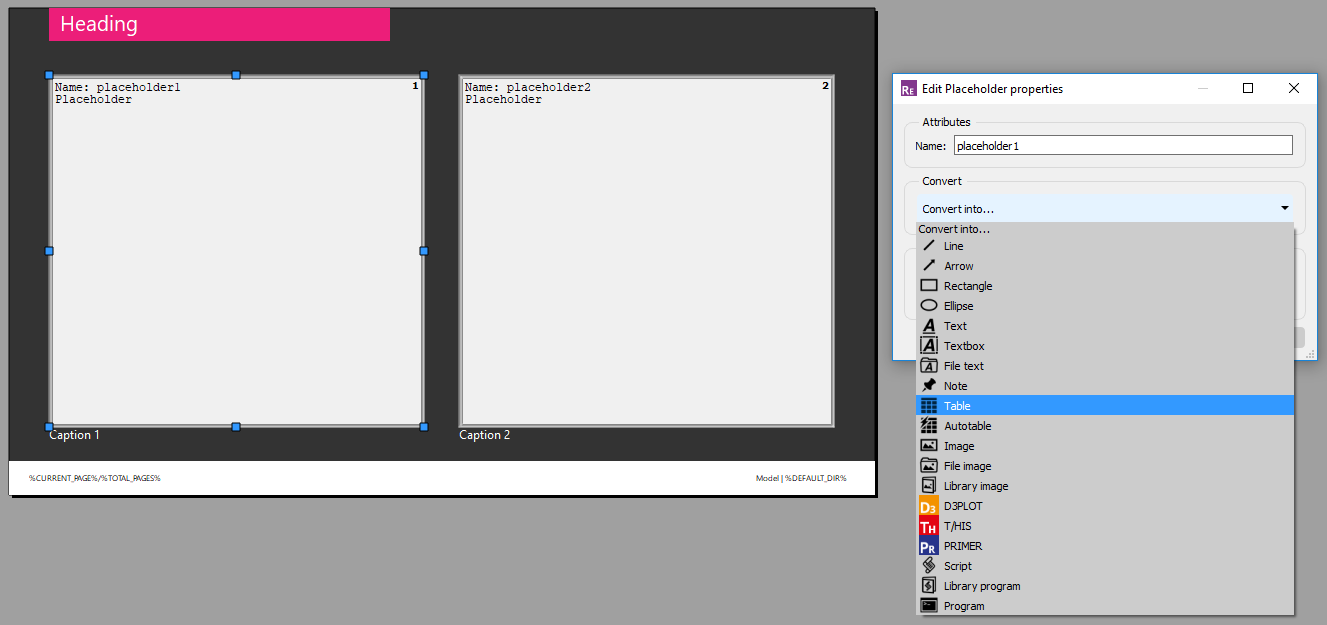Select the placeholder1 box on the page
Image resolution: width=1327 pixels, height=625 pixels.
pyautogui.click(x=236, y=251)
